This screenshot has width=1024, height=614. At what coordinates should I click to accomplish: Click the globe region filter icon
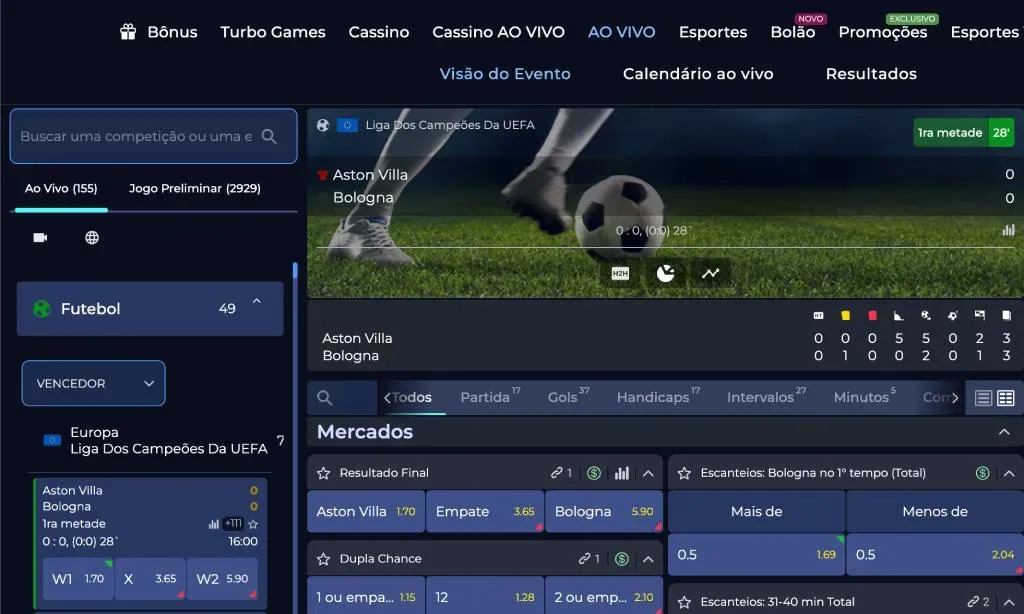click(x=92, y=238)
